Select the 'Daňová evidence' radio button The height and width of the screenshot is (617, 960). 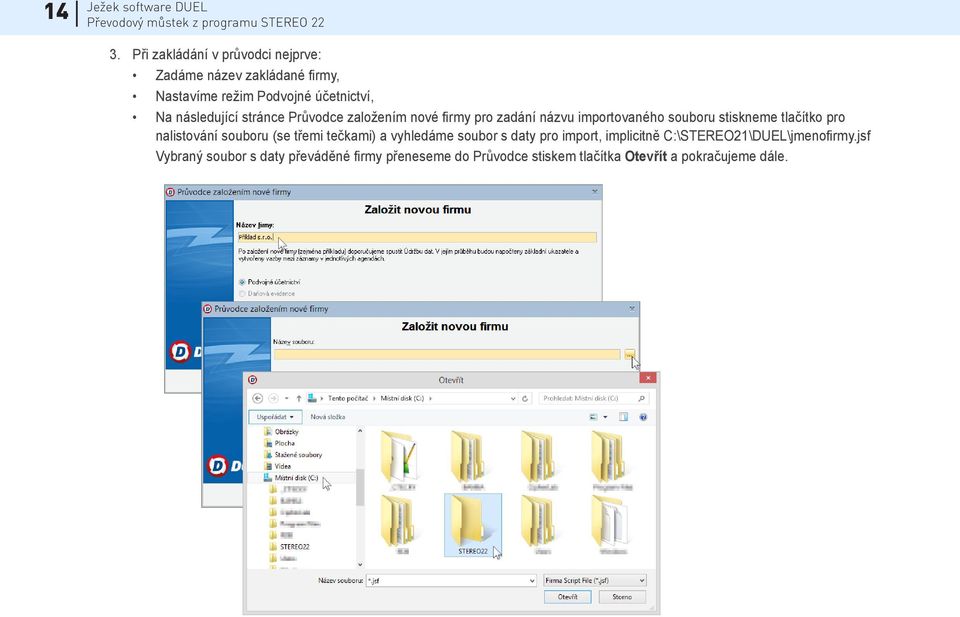[x=242, y=294]
